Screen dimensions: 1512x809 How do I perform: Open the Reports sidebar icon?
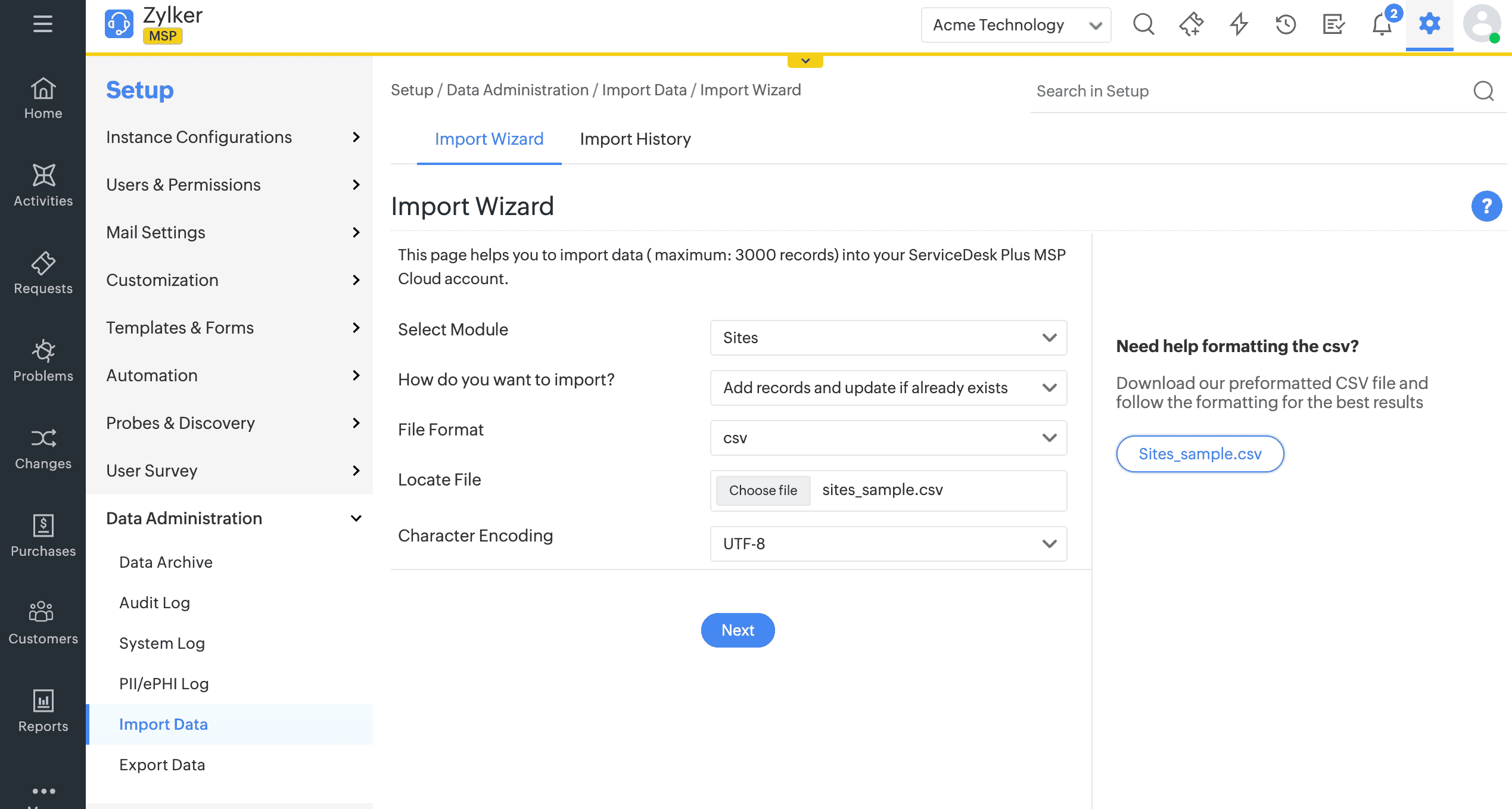point(43,710)
